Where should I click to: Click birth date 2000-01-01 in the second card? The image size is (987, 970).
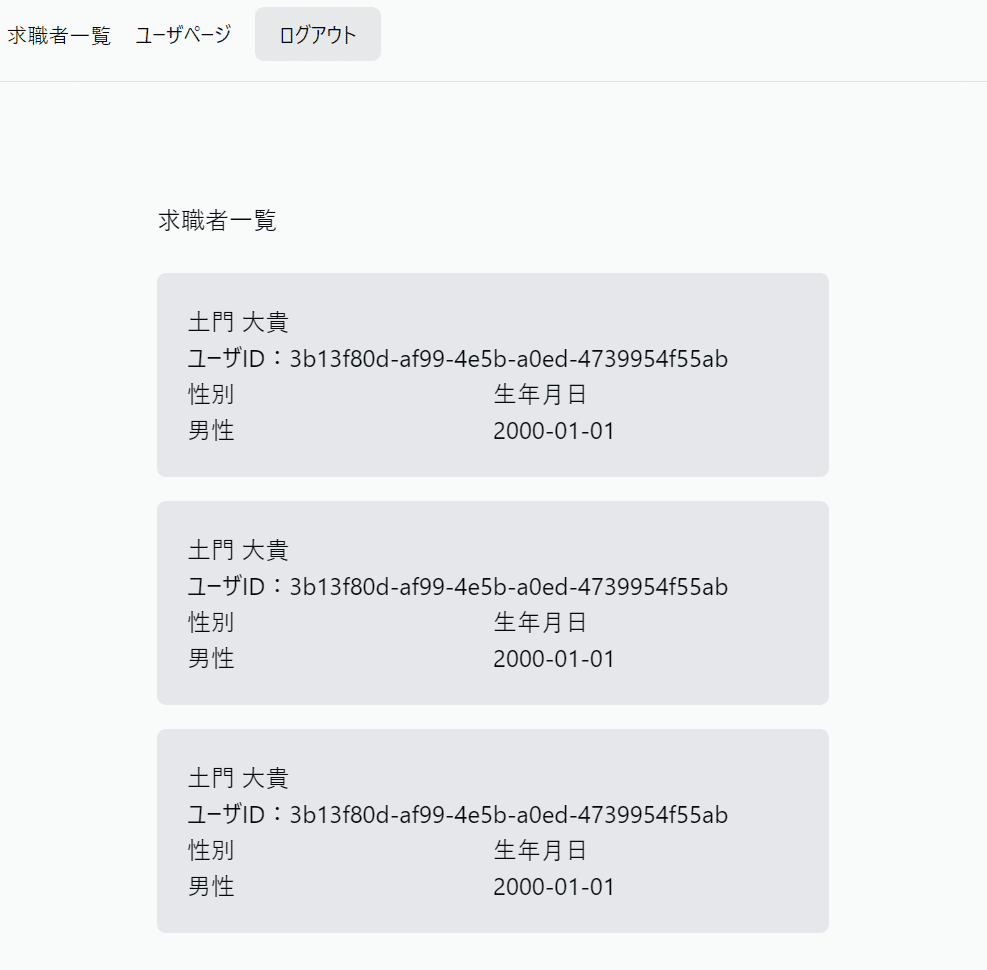(554, 659)
